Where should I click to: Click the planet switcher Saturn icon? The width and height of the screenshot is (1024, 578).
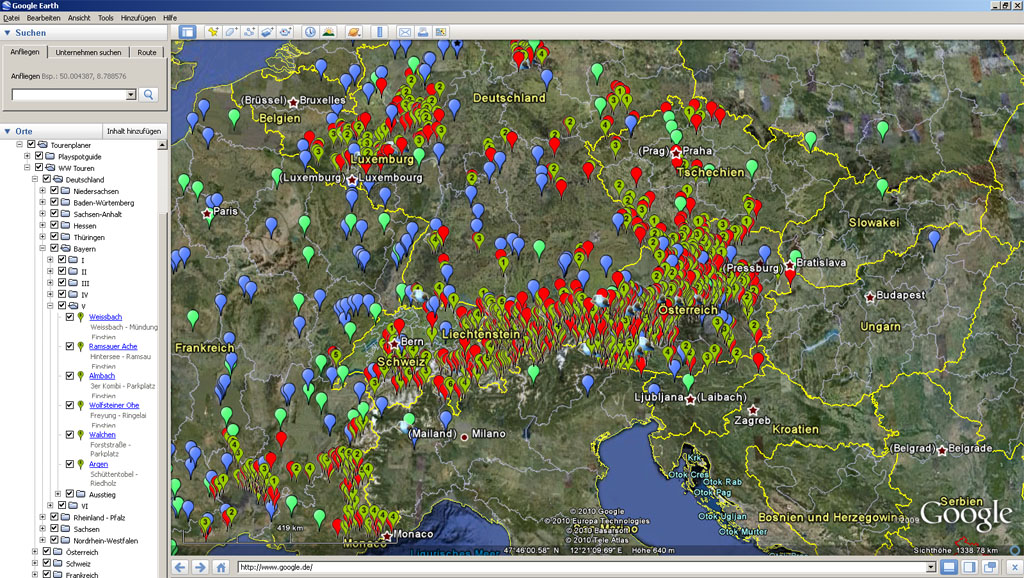353,32
